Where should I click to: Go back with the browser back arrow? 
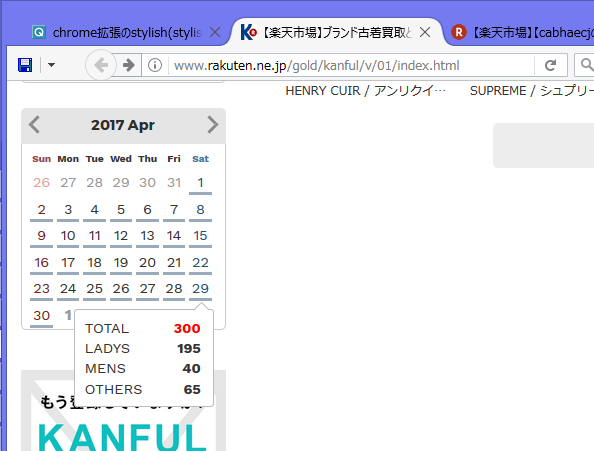(x=101, y=65)
